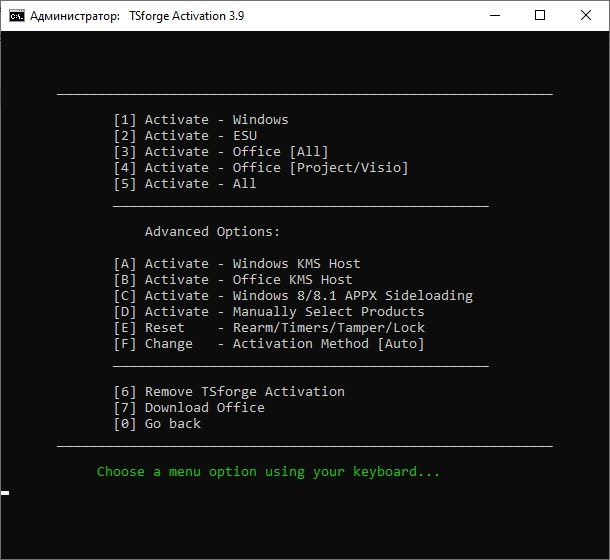This screenshot has width=610, height=560.
Task: Click Activate - Office [All] line
Action: pos(221,152)
